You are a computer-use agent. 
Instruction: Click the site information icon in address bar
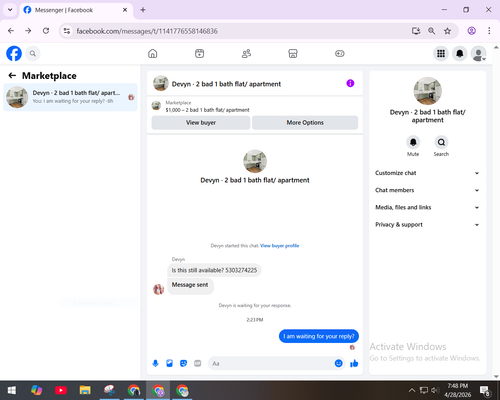67,31
